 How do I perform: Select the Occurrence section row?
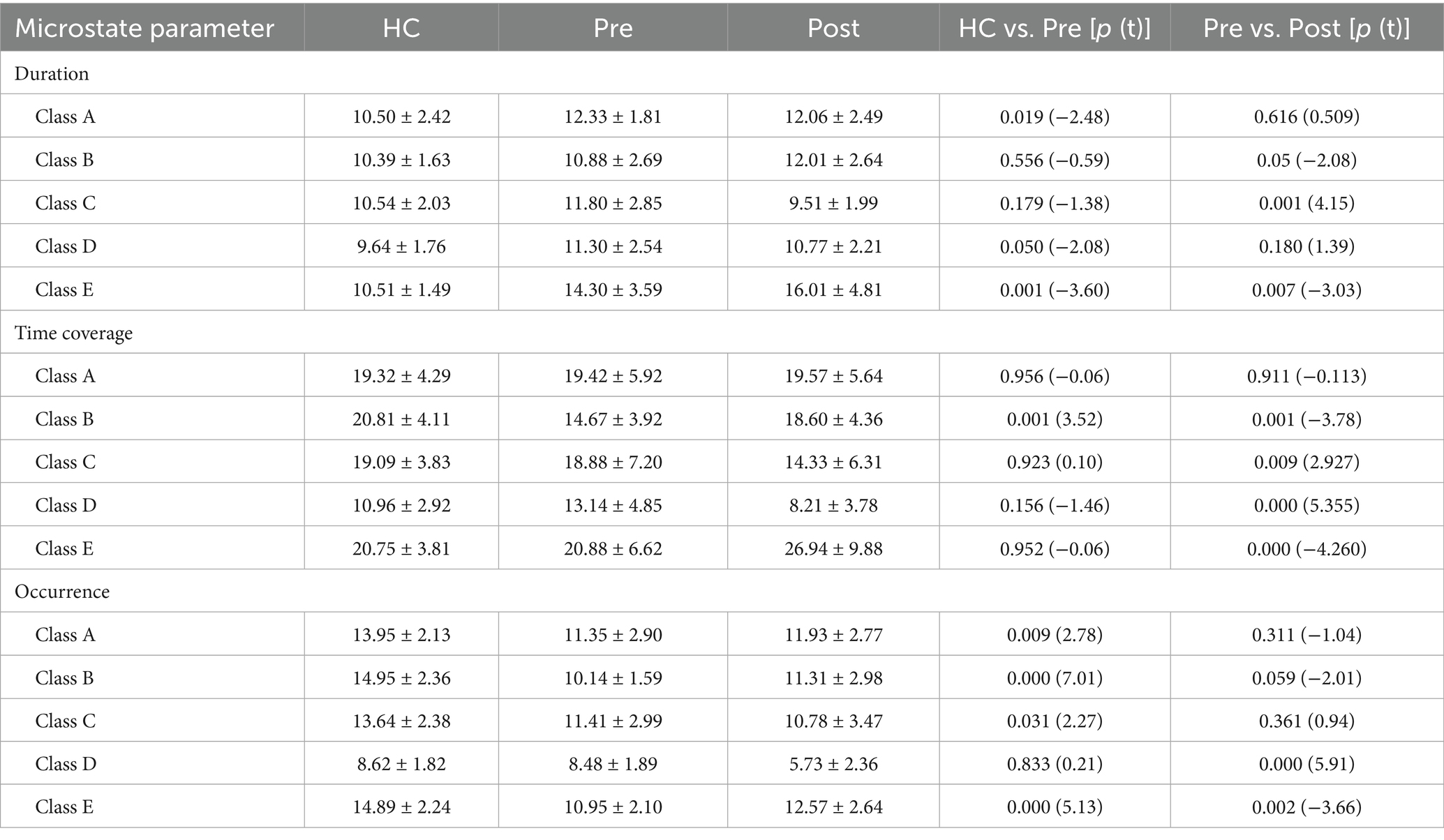[63, 591]
